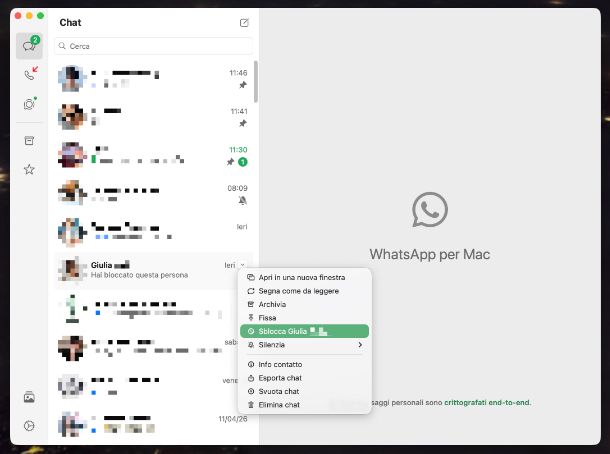Click the chat list scrollbar
610x454 pixels.
point(256,82)
